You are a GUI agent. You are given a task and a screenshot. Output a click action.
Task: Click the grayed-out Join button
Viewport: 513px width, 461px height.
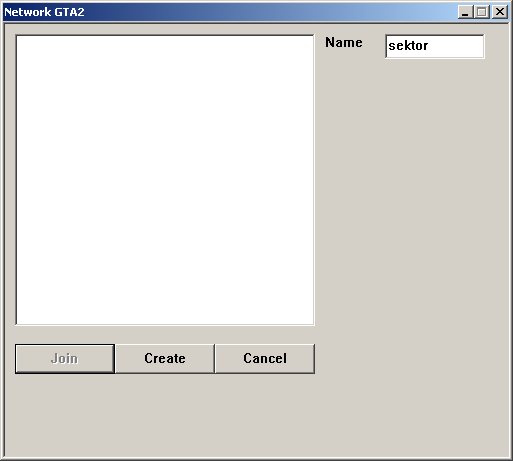tap(65, 359)
